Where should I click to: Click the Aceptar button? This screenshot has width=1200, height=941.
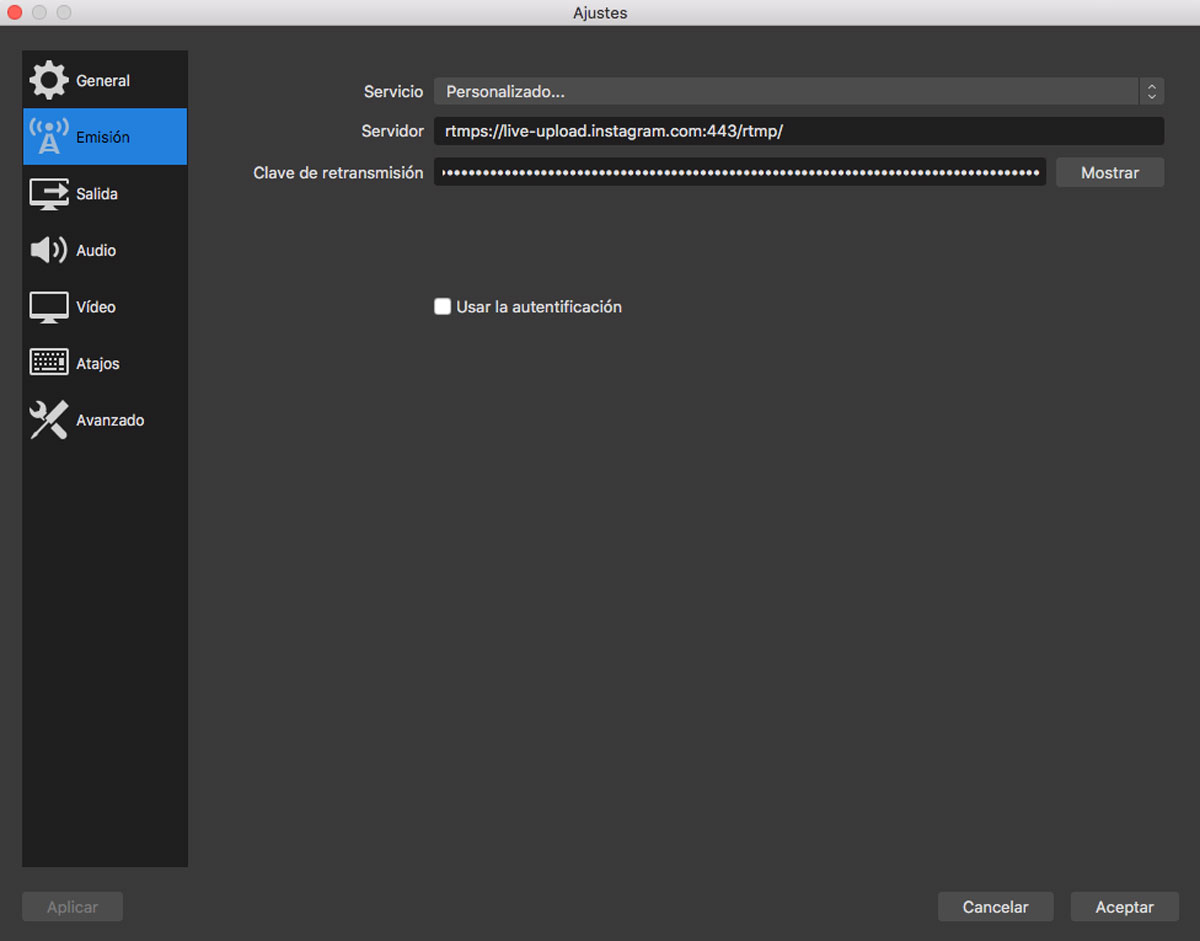pyautogui.click(x=1124, y=907)
